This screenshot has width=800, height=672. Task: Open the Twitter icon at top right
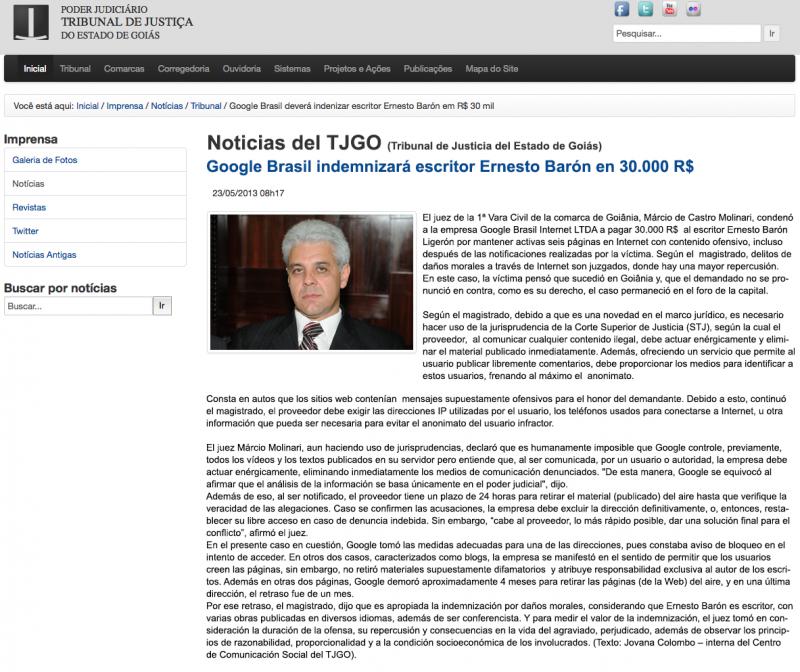point(645,9)
